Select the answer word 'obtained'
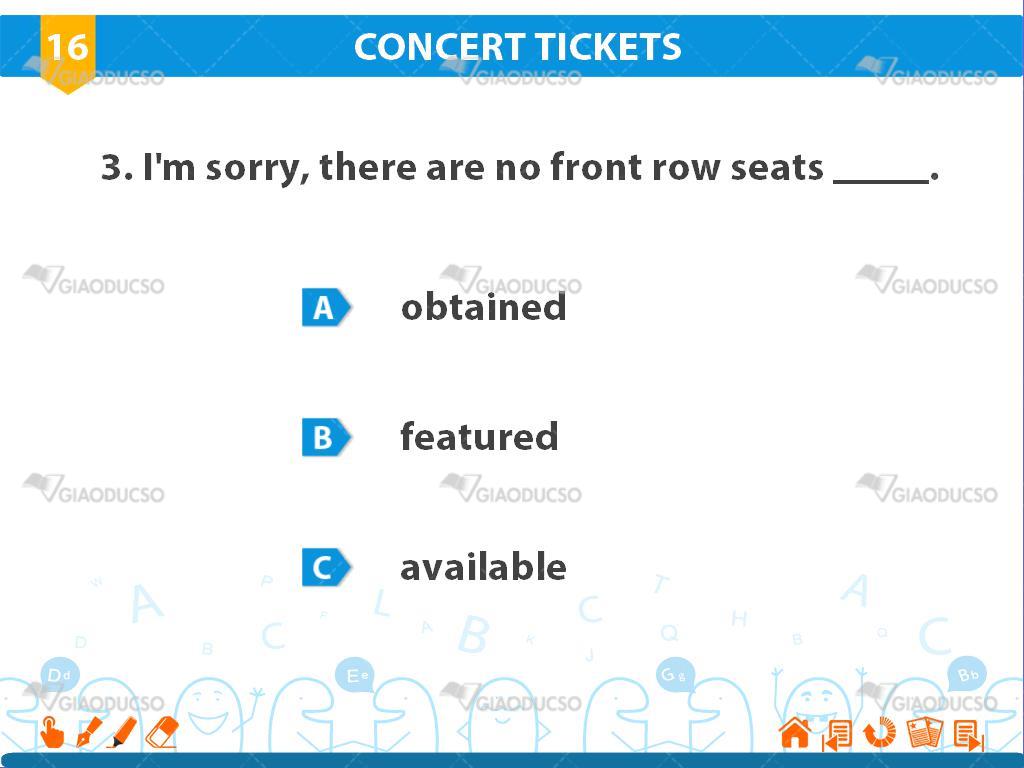This screenshot has height=768, width=1024. pyautogui.click(x=483, y=306)
